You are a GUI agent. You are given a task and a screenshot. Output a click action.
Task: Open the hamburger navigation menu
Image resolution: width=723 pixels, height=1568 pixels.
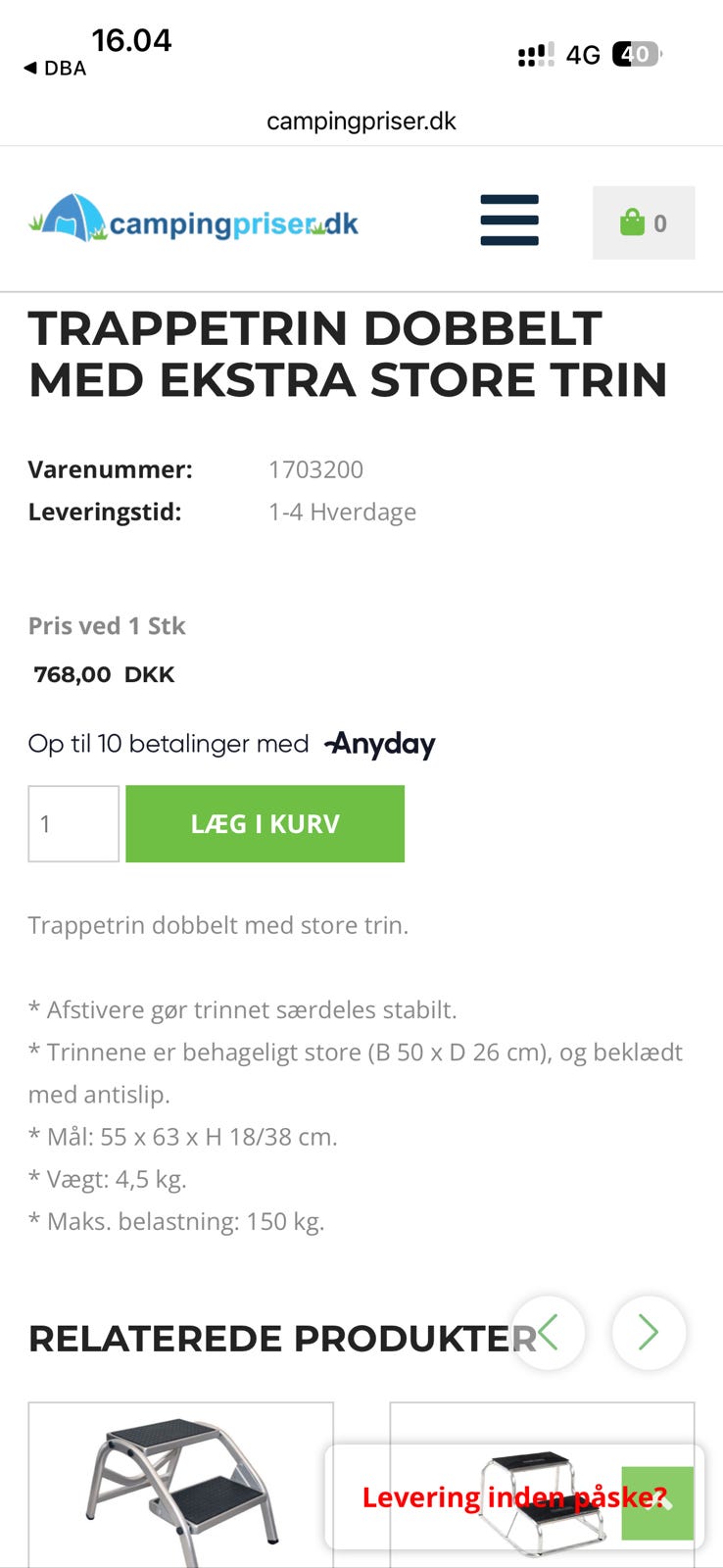[508, 220]
